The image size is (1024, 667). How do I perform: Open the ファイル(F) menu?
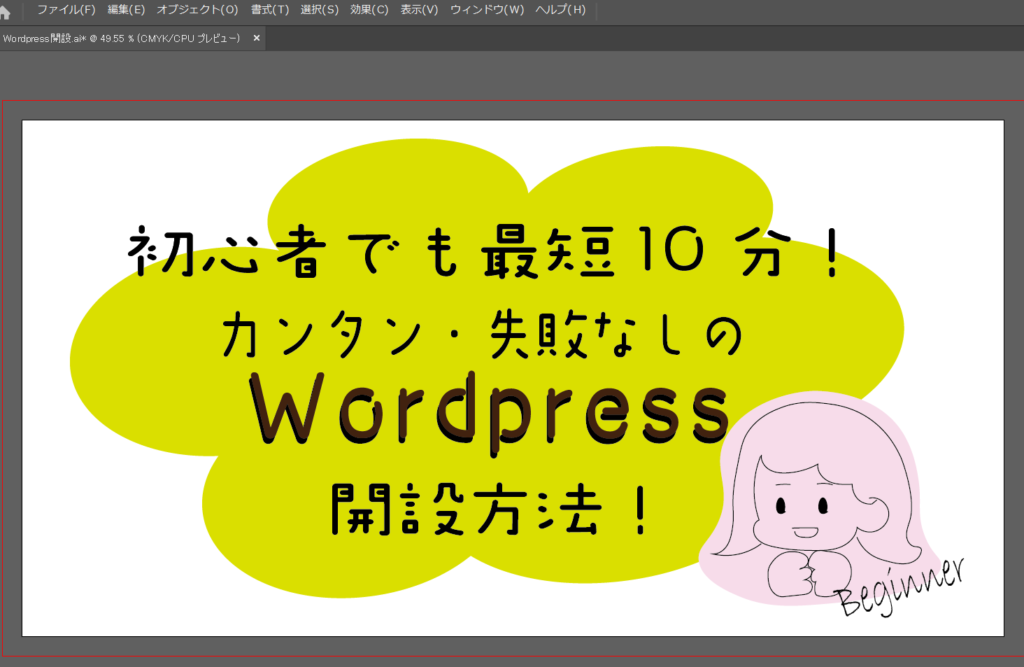(x=66, y=10)
